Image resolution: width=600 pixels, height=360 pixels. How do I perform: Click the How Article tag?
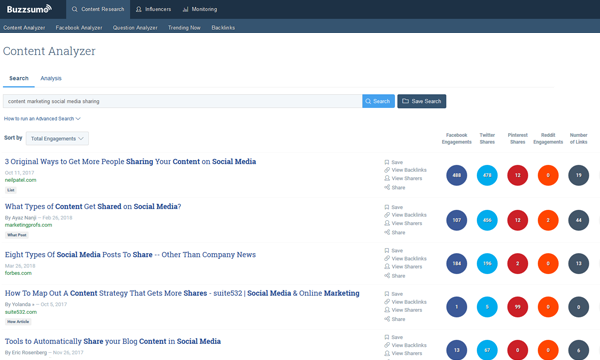coord(18,322)
